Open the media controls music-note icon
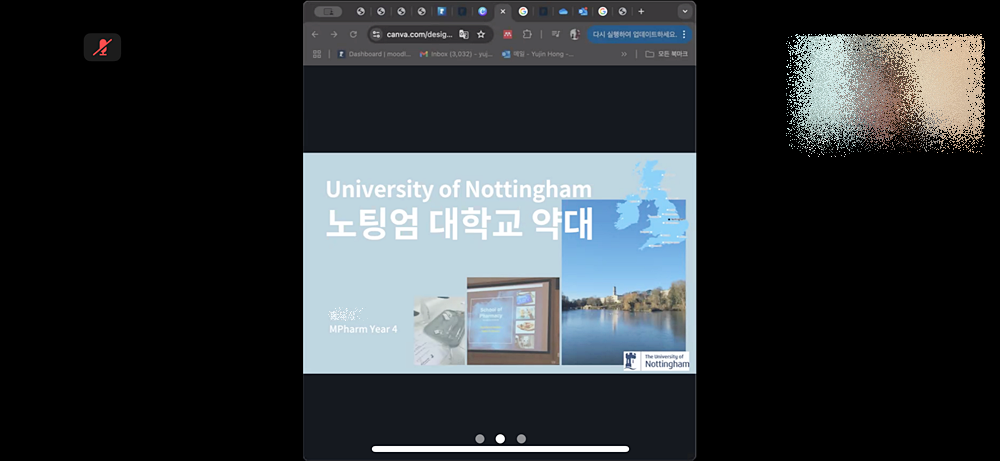 tap(555, 34)
